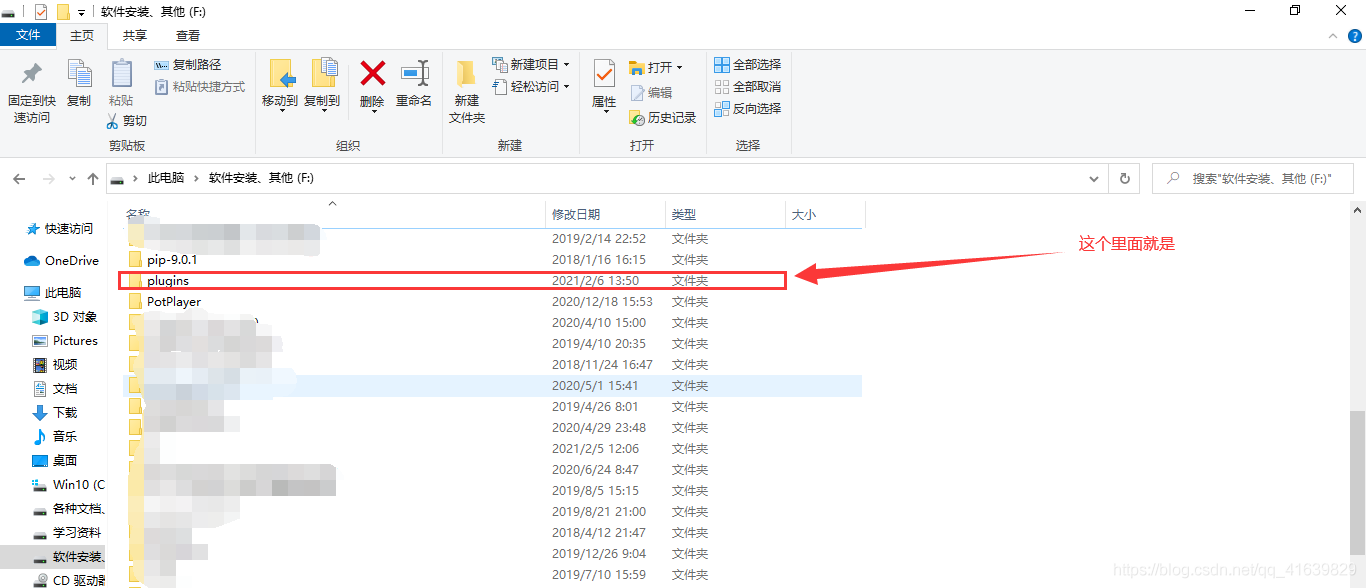Viewport: 1366px width, 588px height.
Task: Click the Forward navigation arrow
Action: point(49,178)
